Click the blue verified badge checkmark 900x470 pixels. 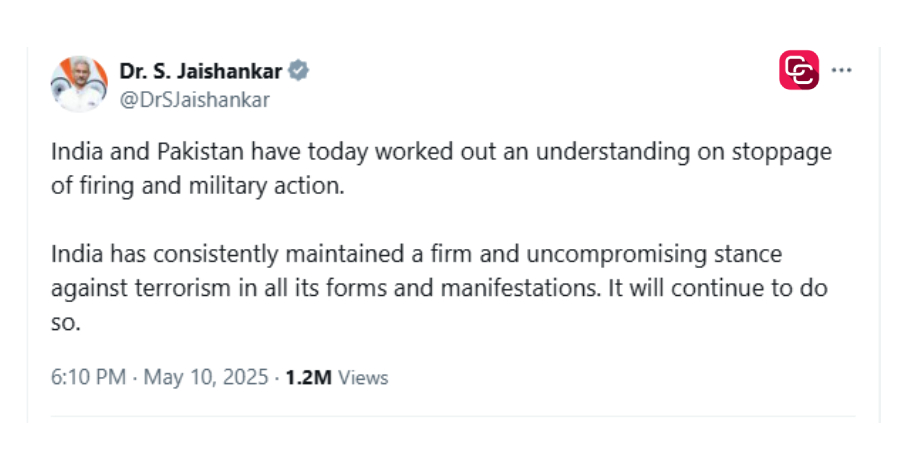[x=298, y=71]
